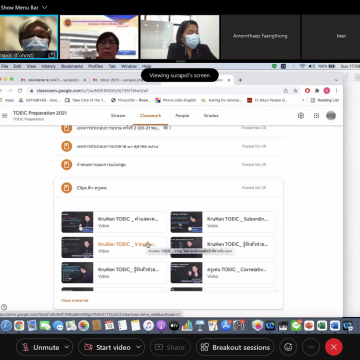Screen dimensions: 360x360
Task: Open the Google apps grid icon
Action: click(x=316, y=116)
